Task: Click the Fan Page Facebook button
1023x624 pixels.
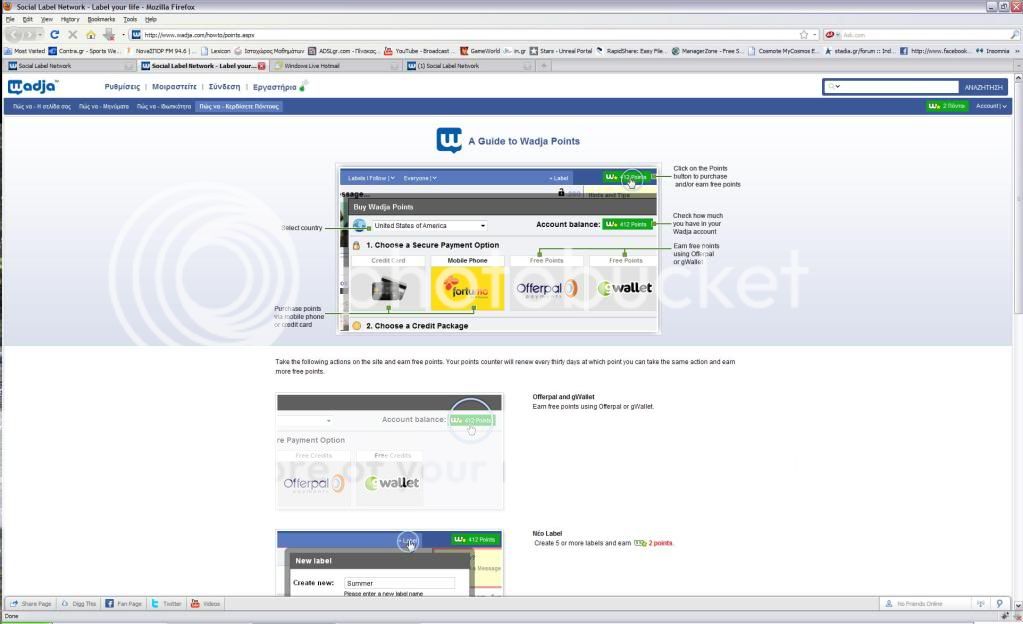Action: [x=123, y=604]
